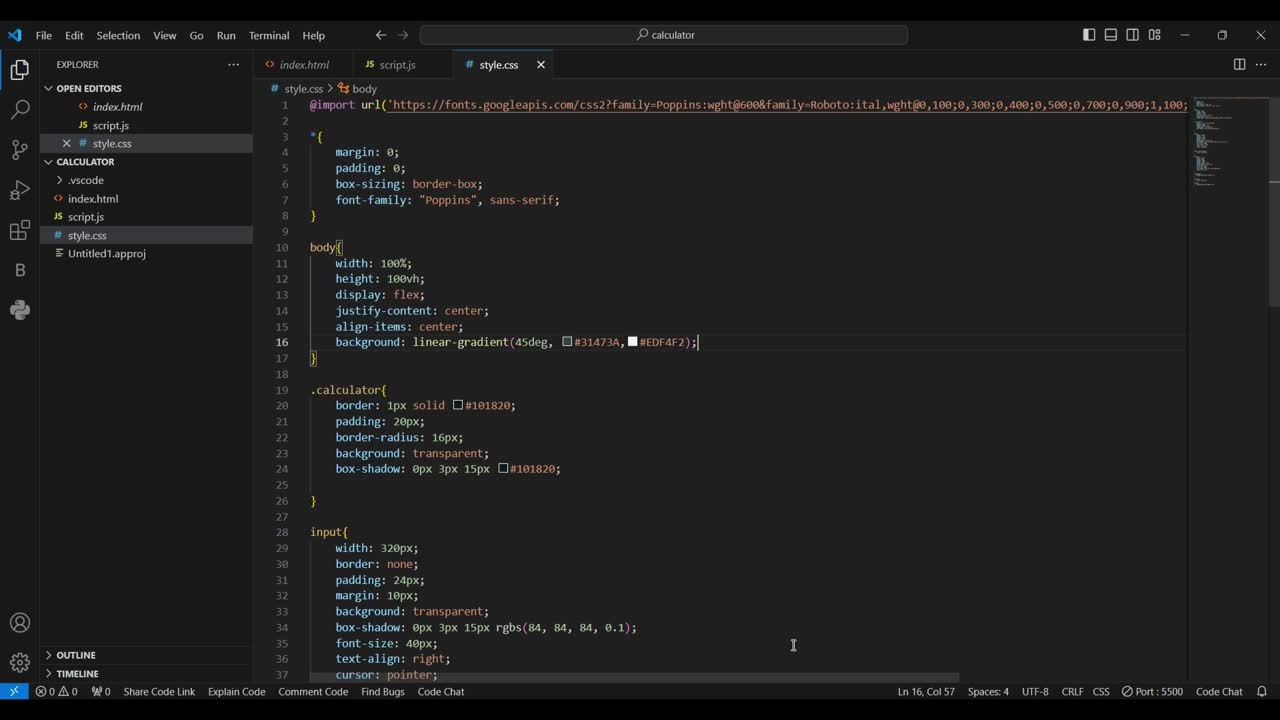Click the ports forwarded status item

(101, 691)
